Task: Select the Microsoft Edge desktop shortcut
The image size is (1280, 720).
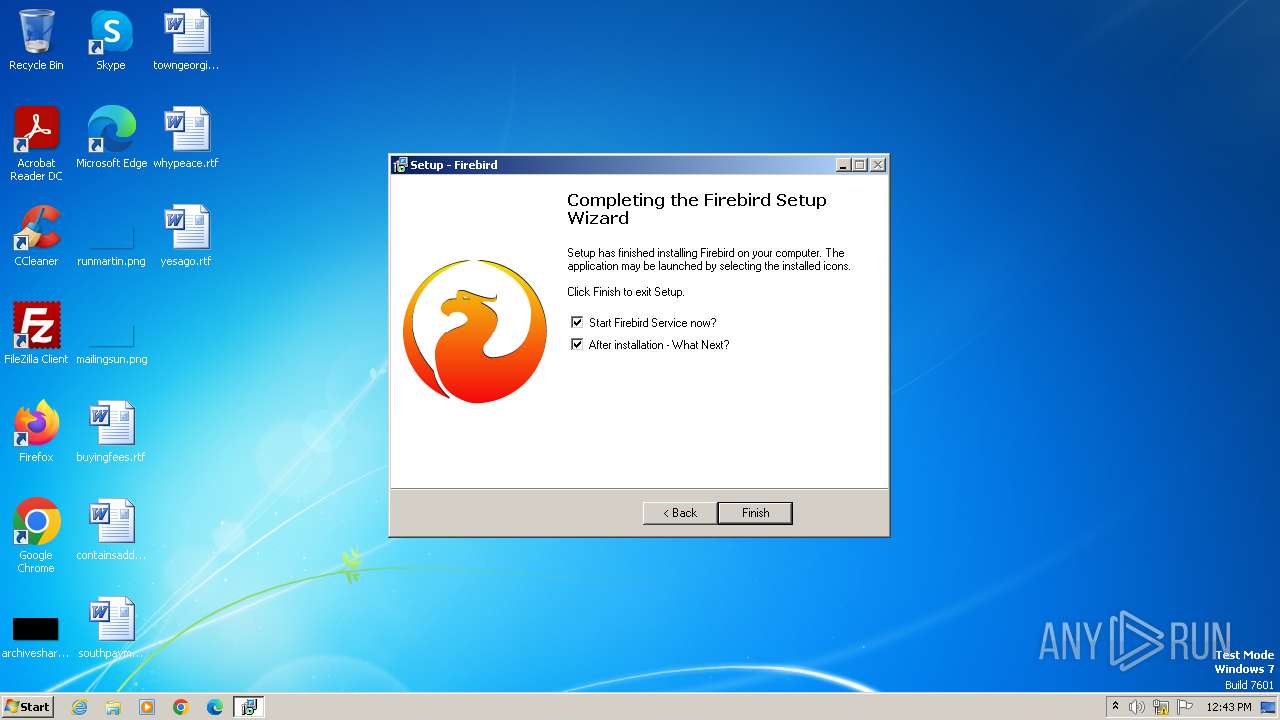Action: [x=111, y=138]
